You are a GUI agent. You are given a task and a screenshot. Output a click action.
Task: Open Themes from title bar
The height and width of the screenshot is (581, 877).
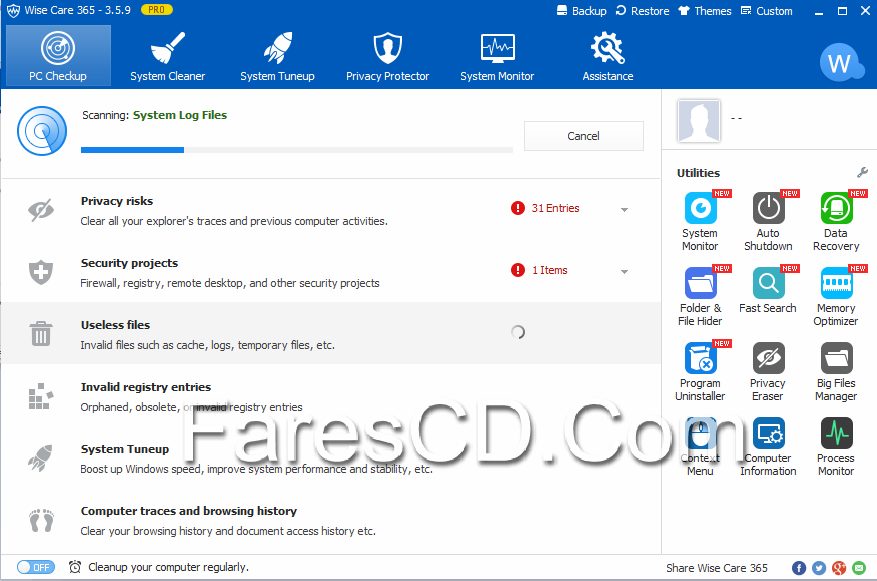705,11
